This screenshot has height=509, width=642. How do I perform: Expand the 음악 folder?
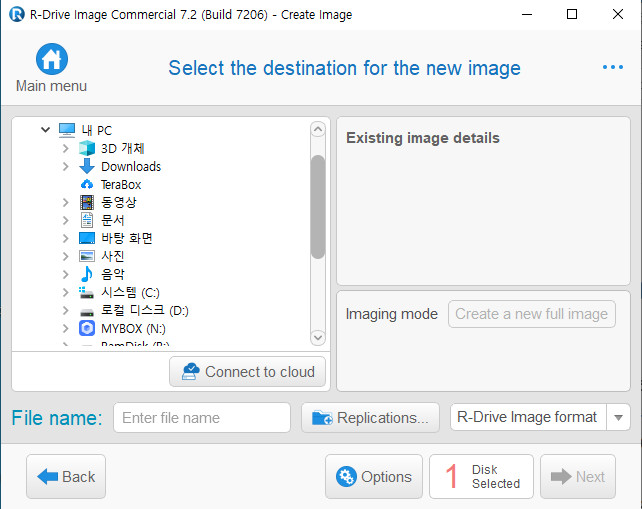coord(66,274)
